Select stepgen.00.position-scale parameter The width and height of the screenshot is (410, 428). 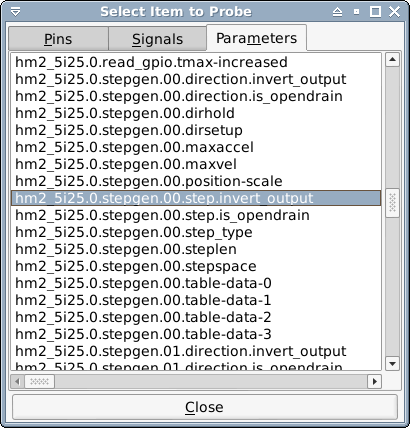[196, 181]
